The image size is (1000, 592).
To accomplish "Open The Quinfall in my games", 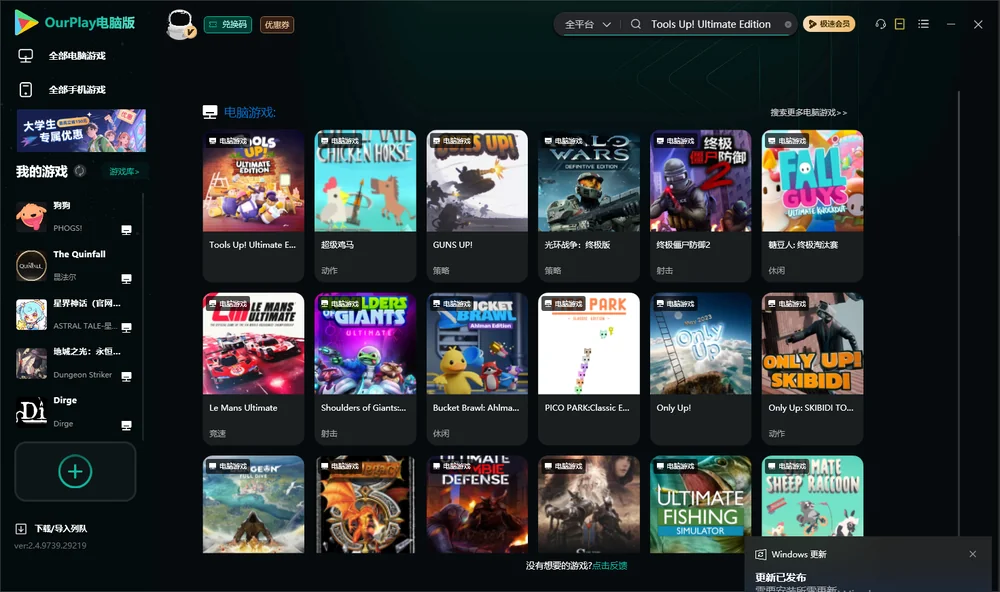I will point(75,265).
